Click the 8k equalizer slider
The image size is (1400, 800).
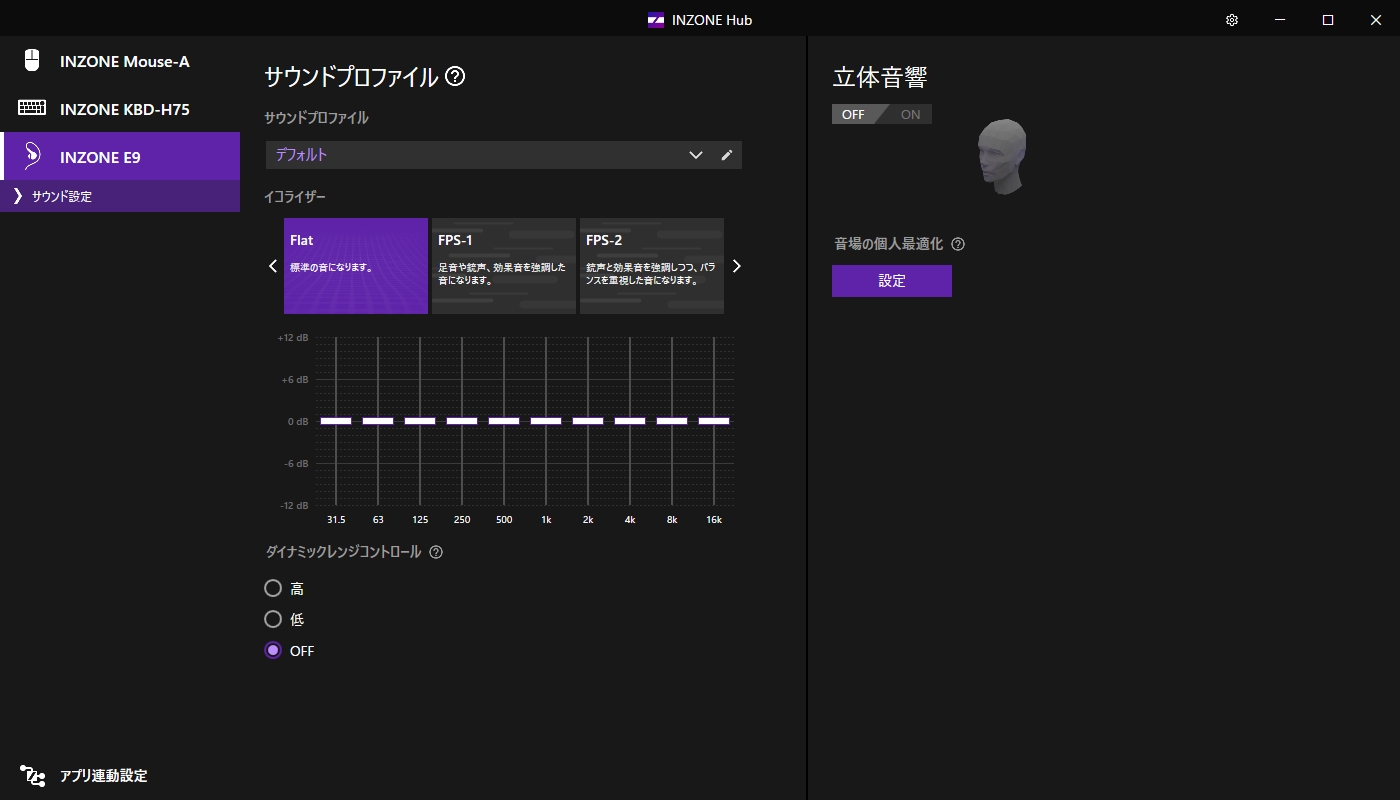[672, 421]
